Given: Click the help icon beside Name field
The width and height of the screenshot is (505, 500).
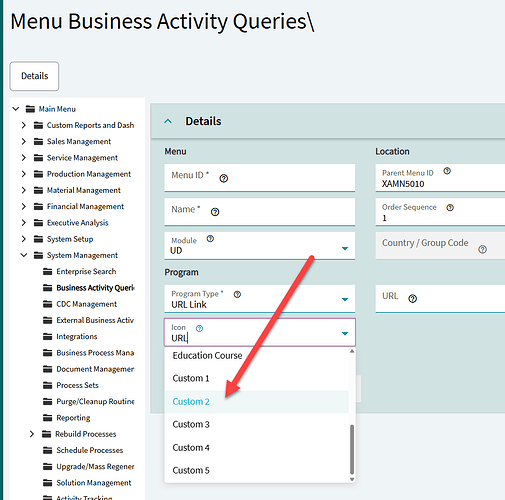Looking at the screenshot, I should click(215, 212).
